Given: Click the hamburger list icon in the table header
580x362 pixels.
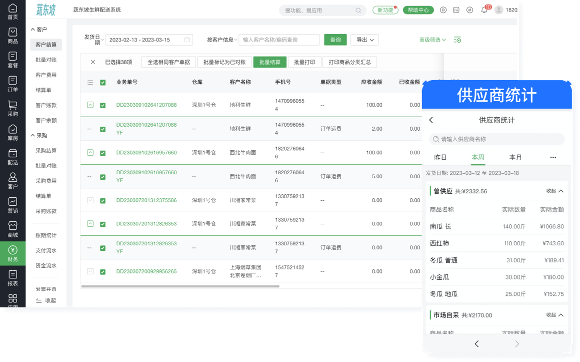Looking at the screenshot, I should pos(90,82).
